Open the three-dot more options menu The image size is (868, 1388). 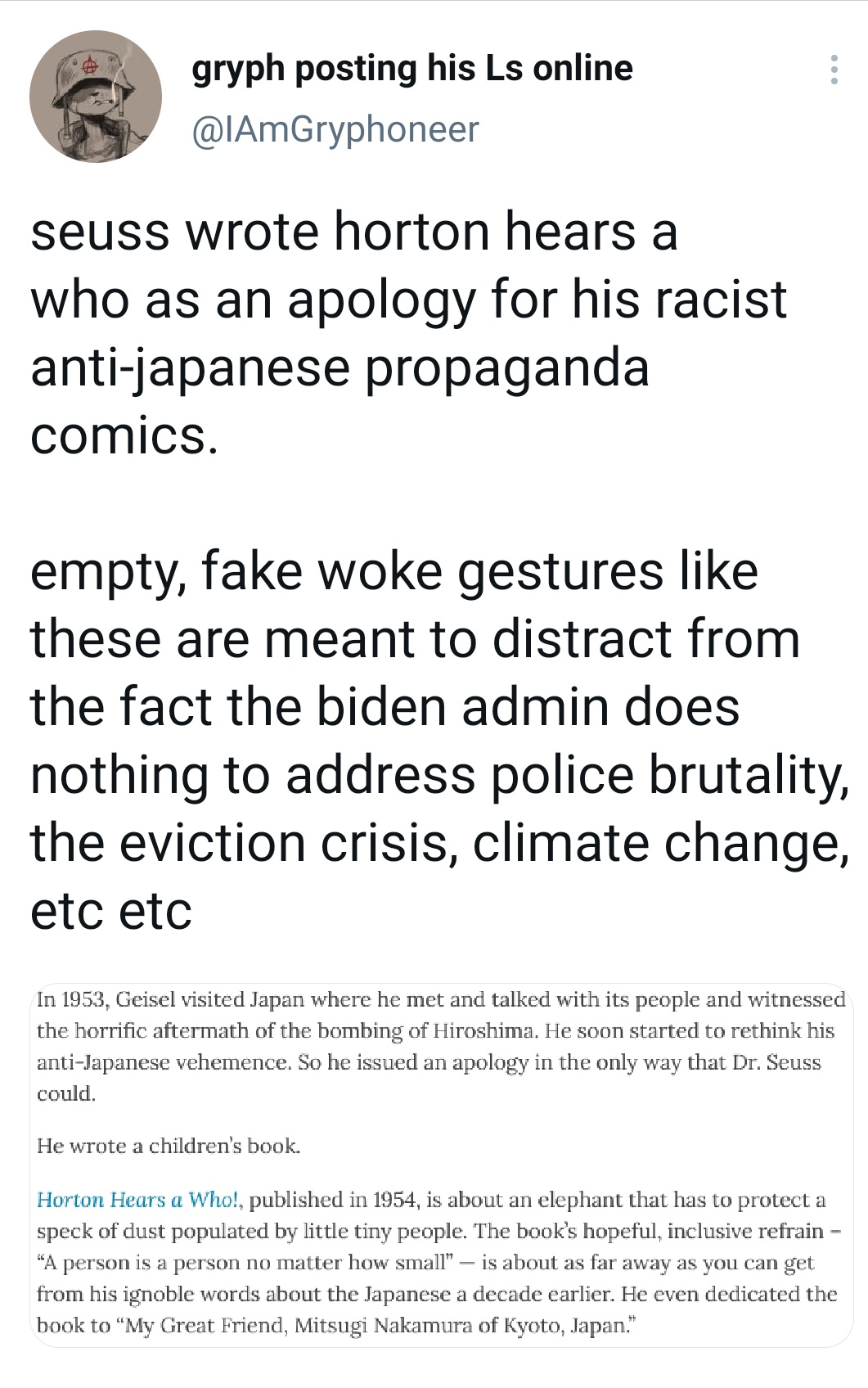point(833,70)
